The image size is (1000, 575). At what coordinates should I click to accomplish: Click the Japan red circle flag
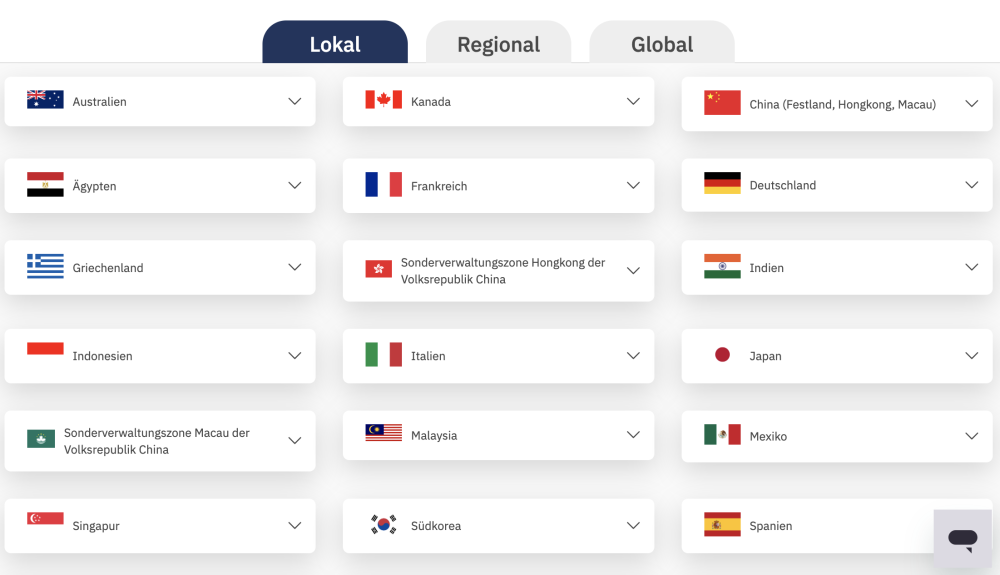[722, 354]
